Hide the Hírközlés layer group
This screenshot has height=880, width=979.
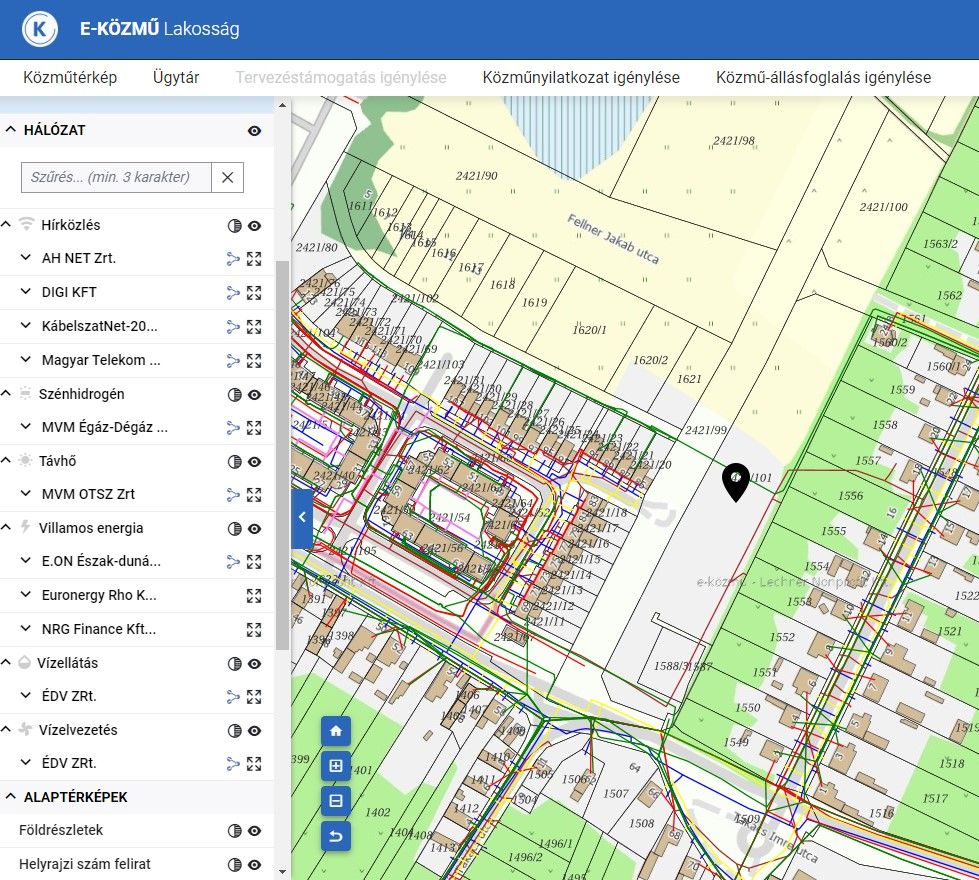pos(254,226)
